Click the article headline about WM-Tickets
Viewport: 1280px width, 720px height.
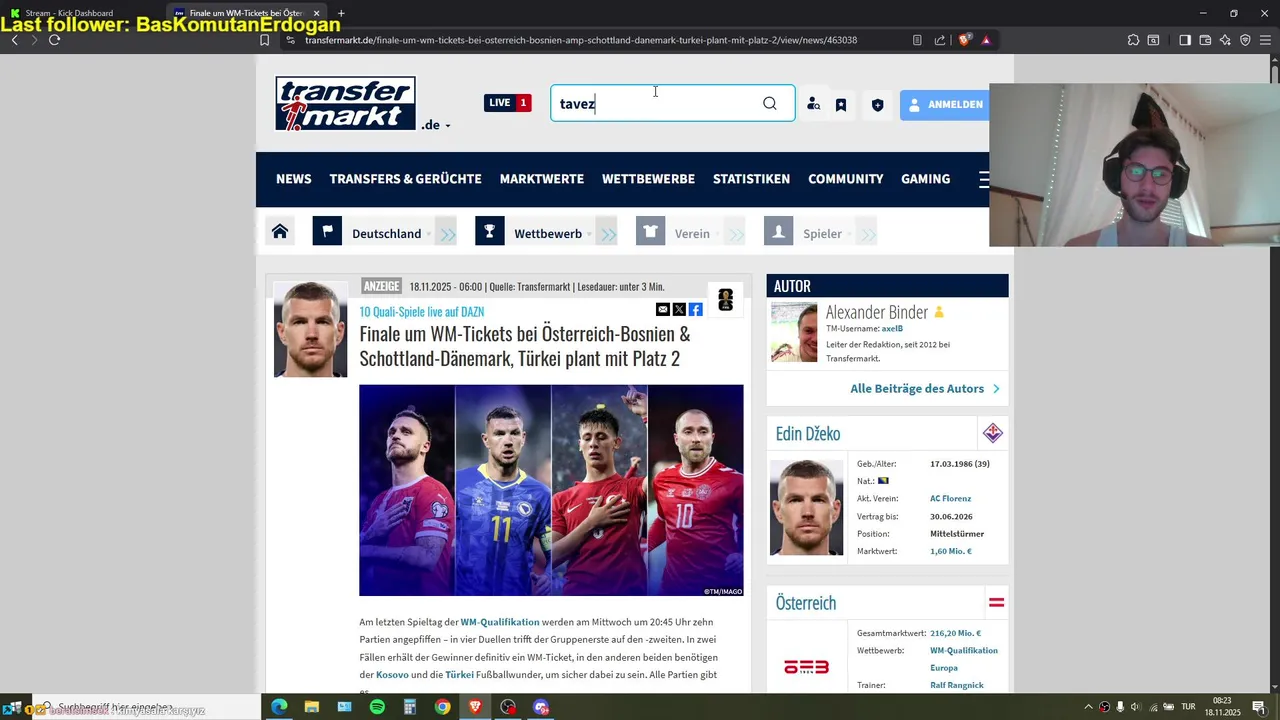(x=525, y=346)
